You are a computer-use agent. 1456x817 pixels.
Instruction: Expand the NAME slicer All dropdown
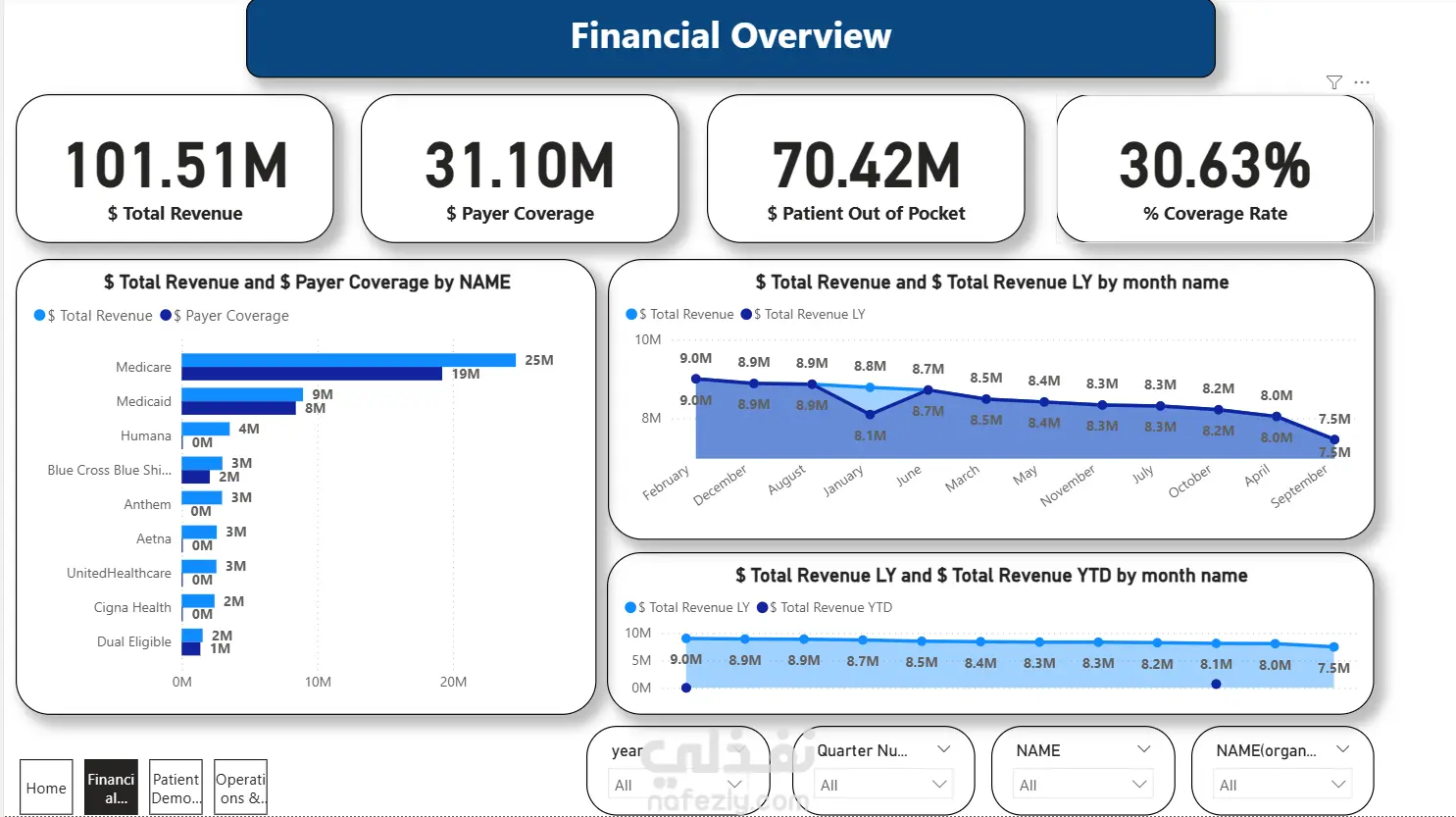[x=1082, y=785]
